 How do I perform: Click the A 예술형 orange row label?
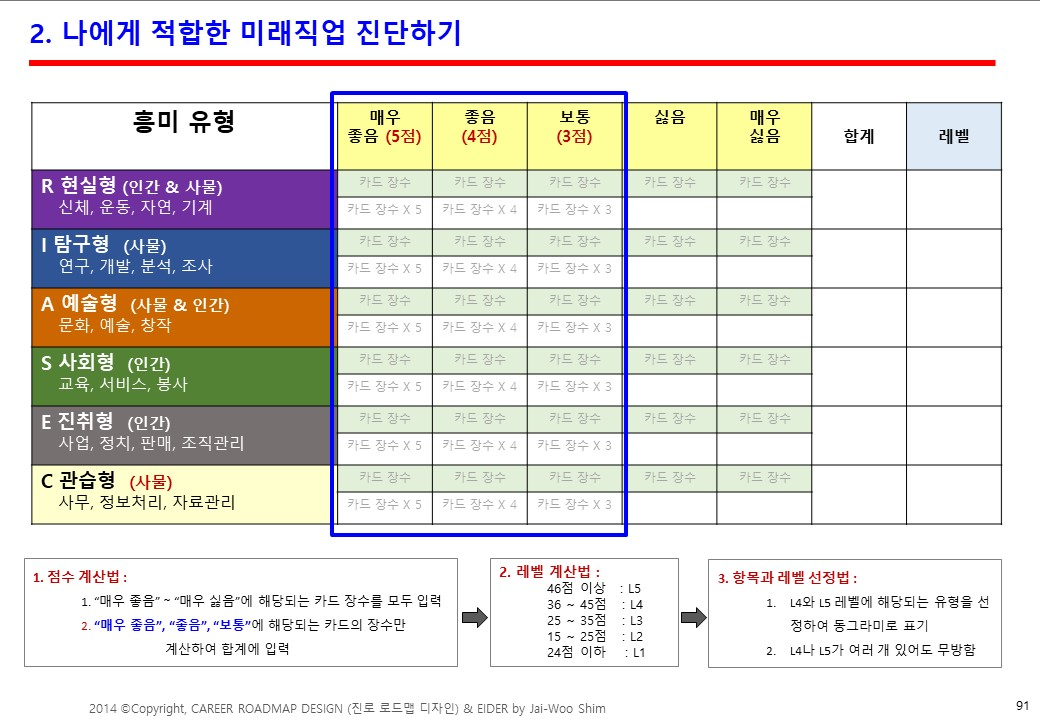pyautogui.click(x=184, y=318)
